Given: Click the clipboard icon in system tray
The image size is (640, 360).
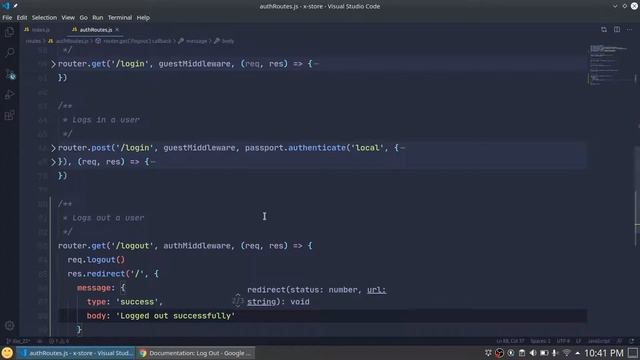Looking at the screenshot, I should (522, 353).
